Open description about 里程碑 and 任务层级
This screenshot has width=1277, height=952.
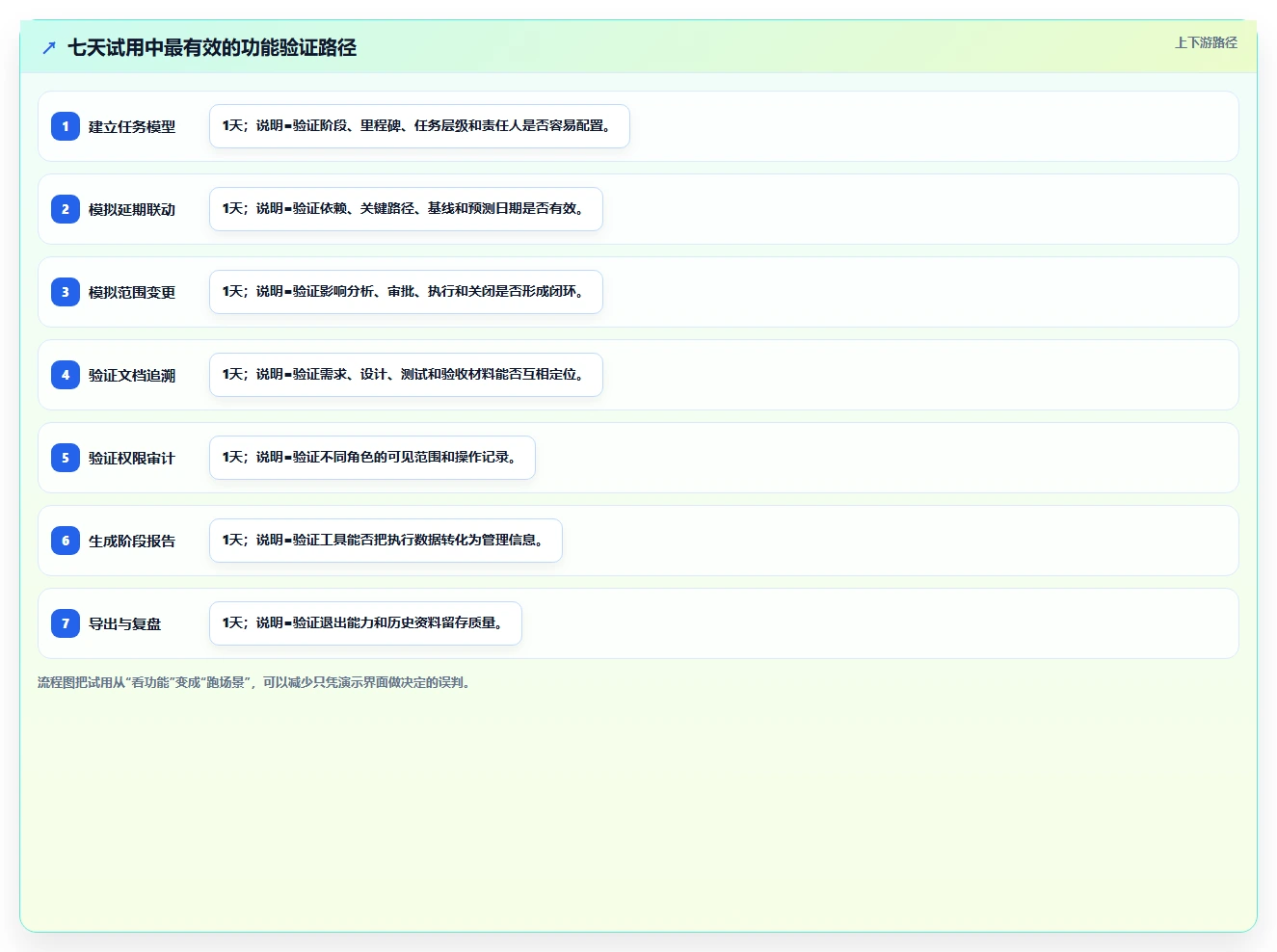click(419, 126)
